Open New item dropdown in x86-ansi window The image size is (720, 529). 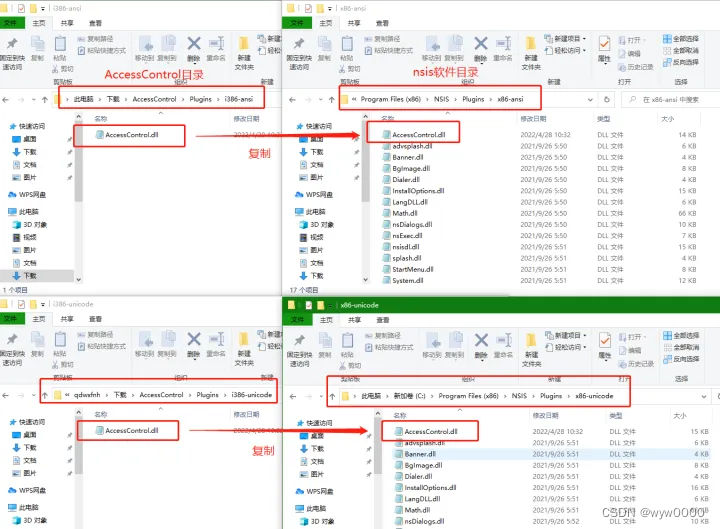[x=565, y=39]
